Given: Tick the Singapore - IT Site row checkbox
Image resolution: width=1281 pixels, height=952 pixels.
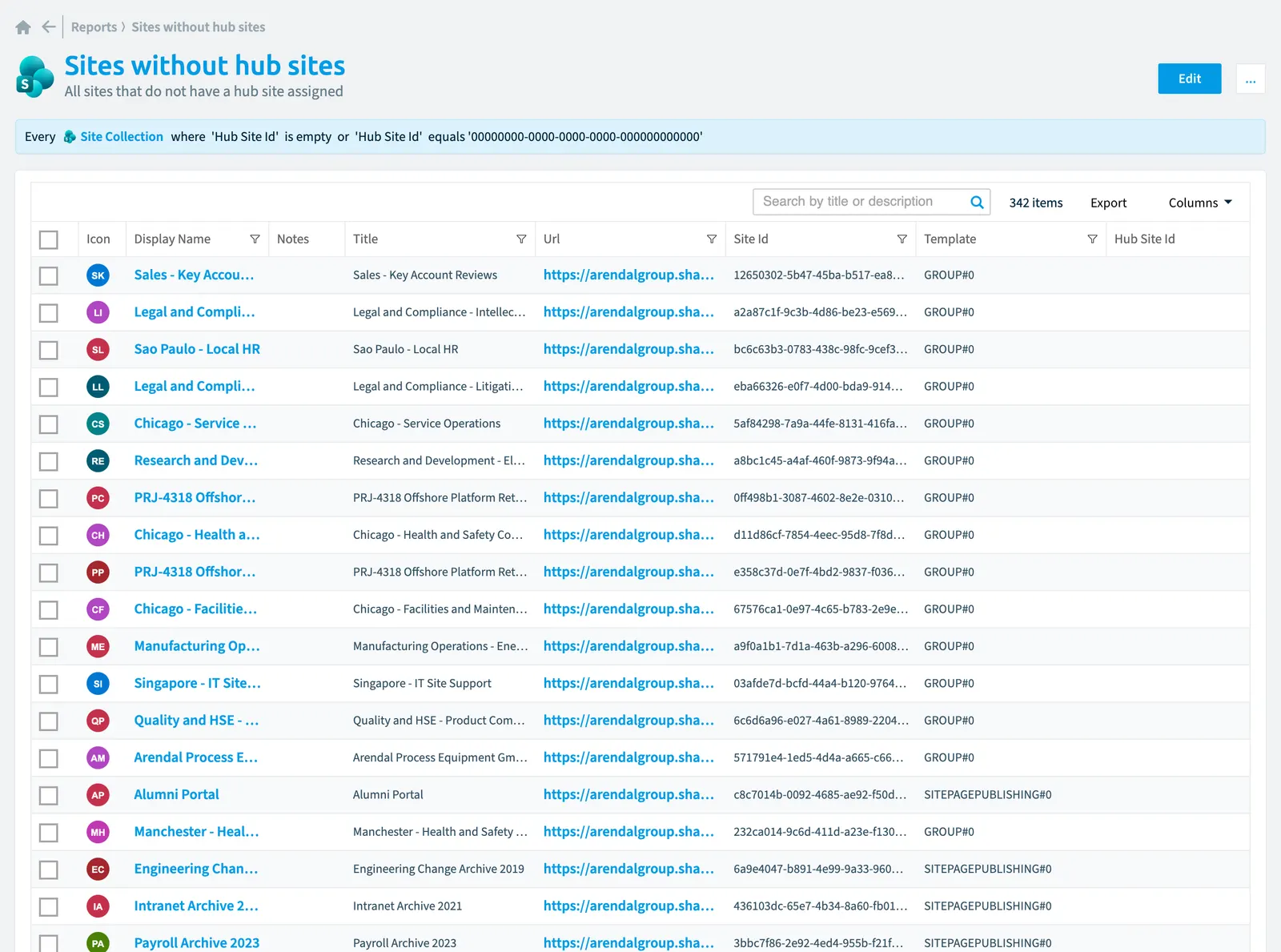Looking at the screenshot, I should tap(49, 684).
